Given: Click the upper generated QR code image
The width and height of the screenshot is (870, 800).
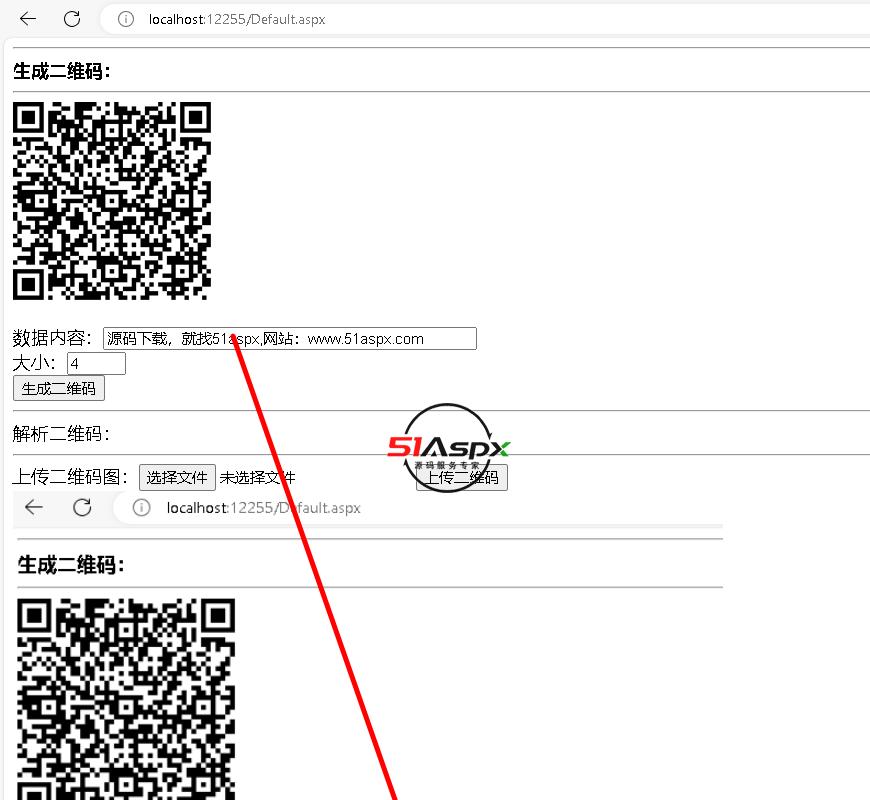Looking at the screenshot, I should click(112, 201).
